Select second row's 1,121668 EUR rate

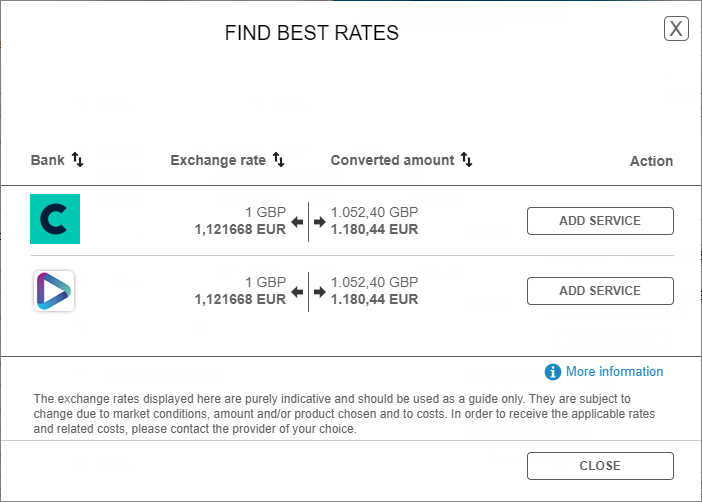[240, 299]
